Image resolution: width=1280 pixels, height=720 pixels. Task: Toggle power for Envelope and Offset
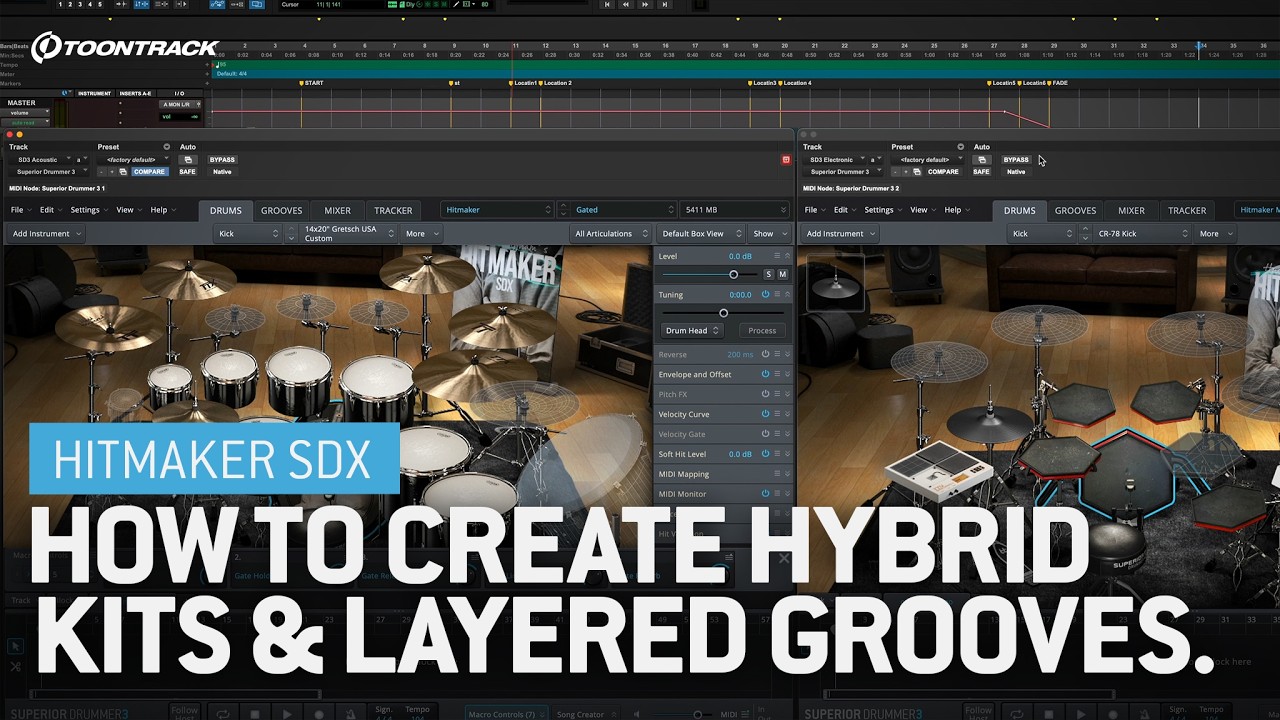pyautogui.click(x=765, y=374)
